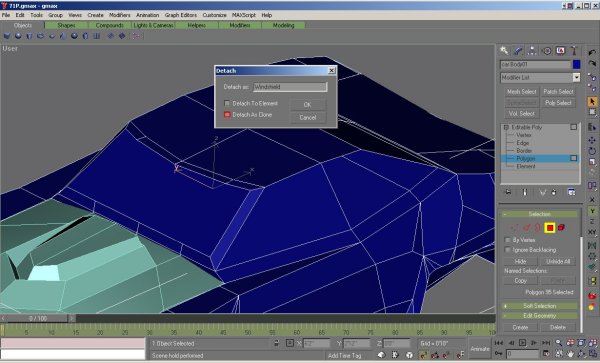Viewport: 600px width, 363px height.
Task: Select the Box primitive icon in Objects toolbar
Action: pos(7,36)
